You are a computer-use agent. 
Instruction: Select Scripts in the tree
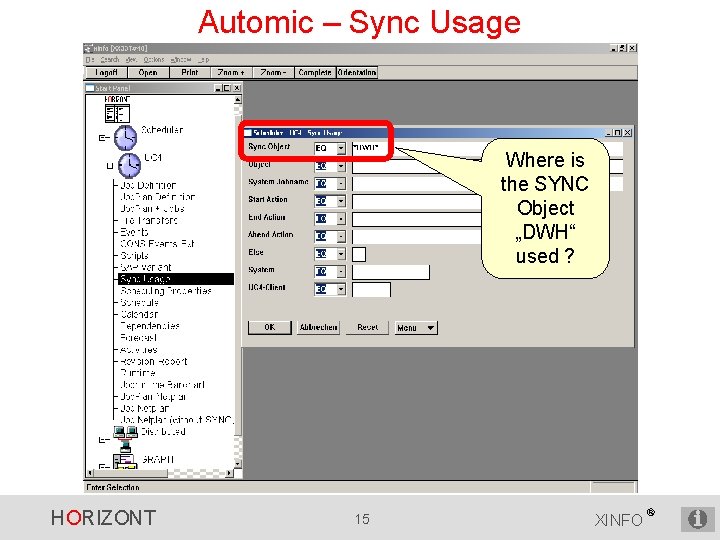click(x=134, y=255)
